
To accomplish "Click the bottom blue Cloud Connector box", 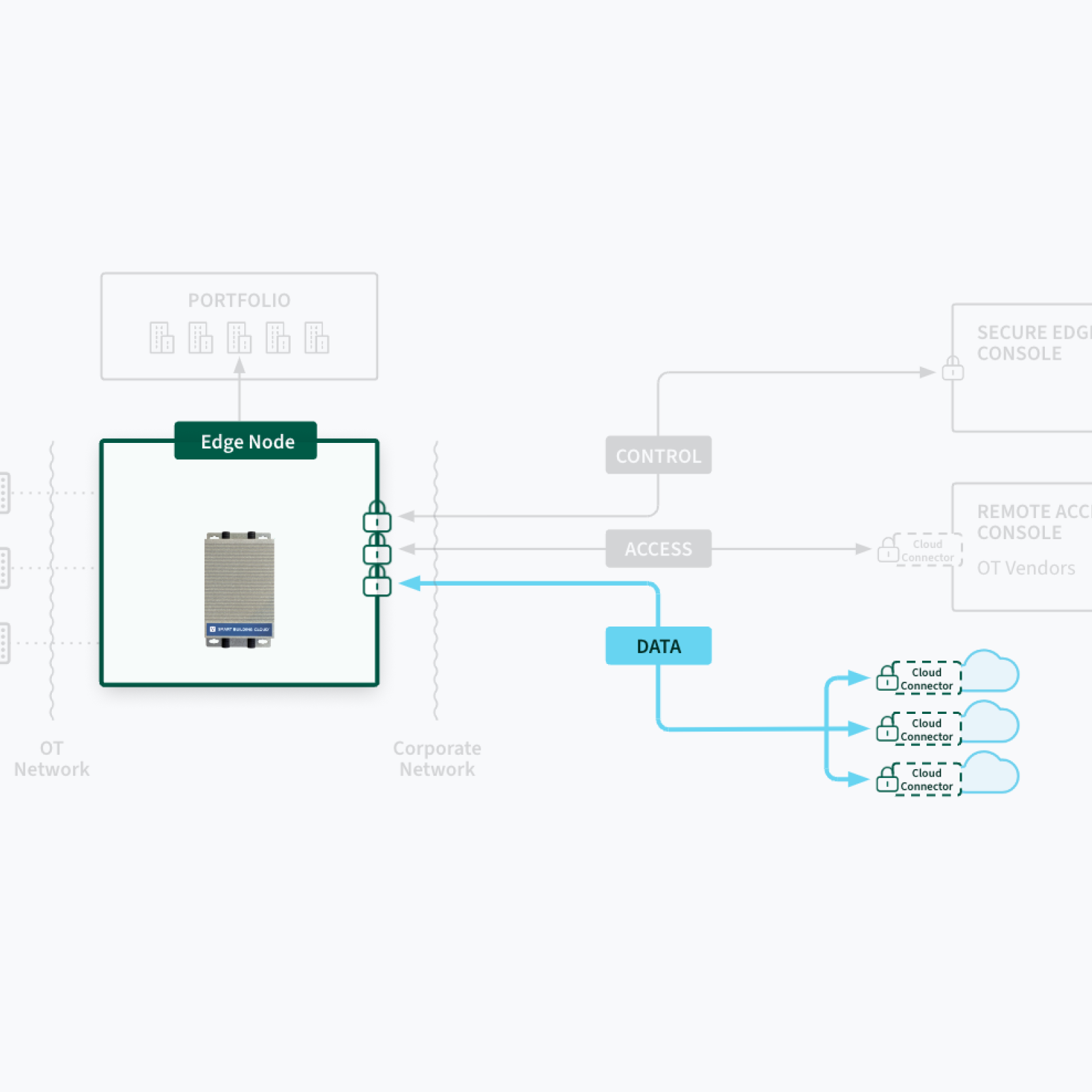I will (x=927, y=779).
